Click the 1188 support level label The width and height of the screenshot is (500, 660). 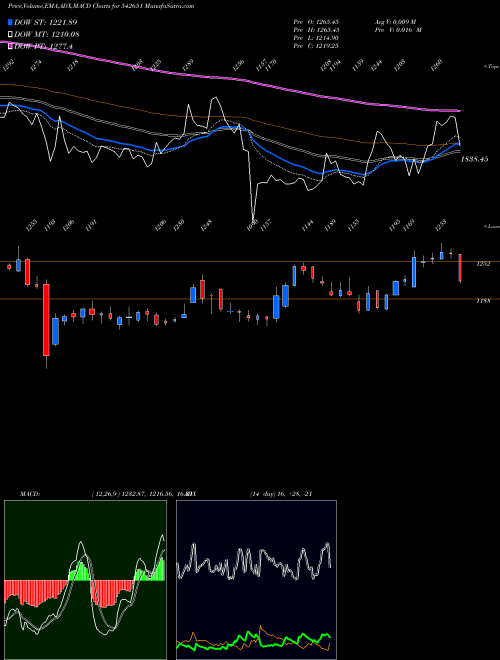[x=483, y=301]
